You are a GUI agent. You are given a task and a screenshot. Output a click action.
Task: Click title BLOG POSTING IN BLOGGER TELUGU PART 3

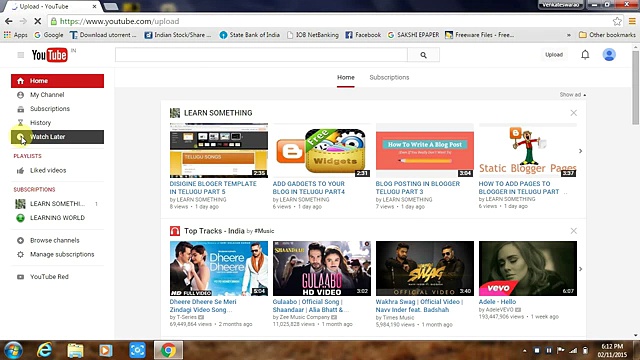pyautogui.click(x=418, y=188)
